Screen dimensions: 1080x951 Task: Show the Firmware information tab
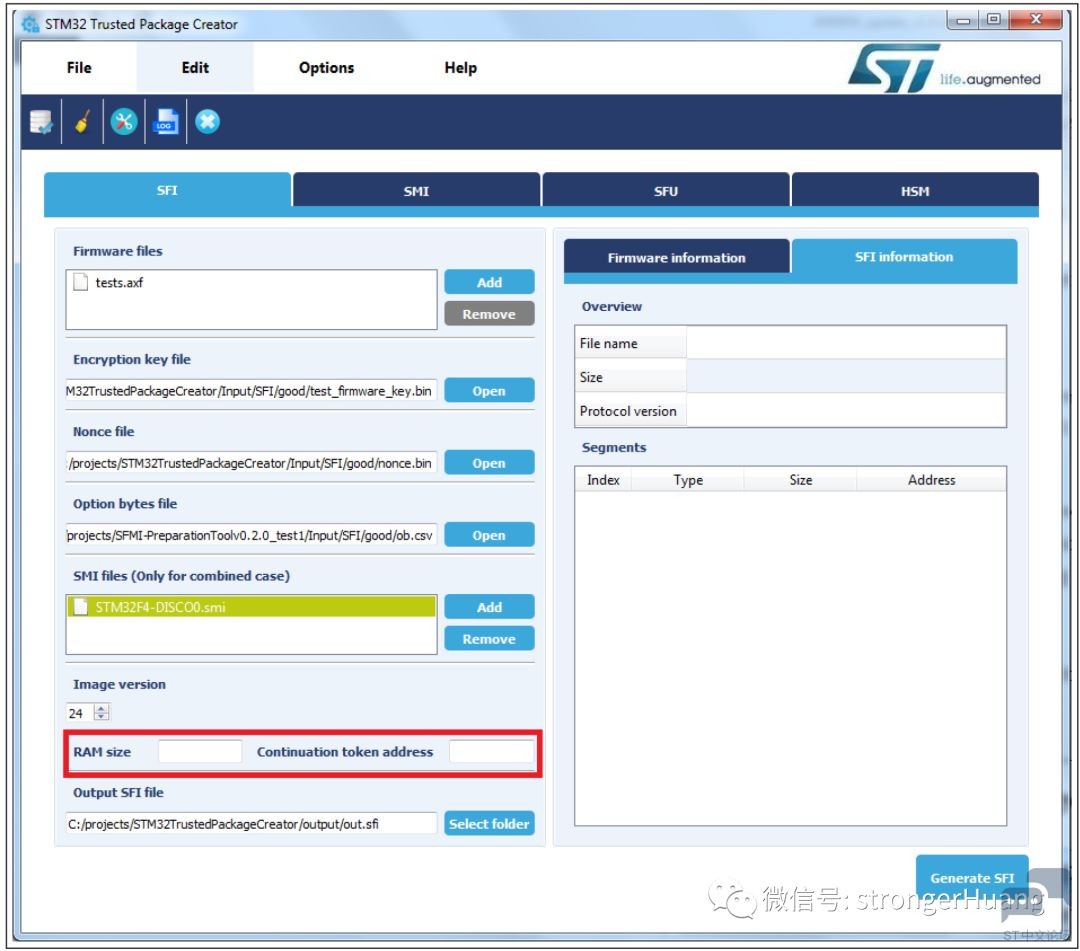click(x=676, y=258)
